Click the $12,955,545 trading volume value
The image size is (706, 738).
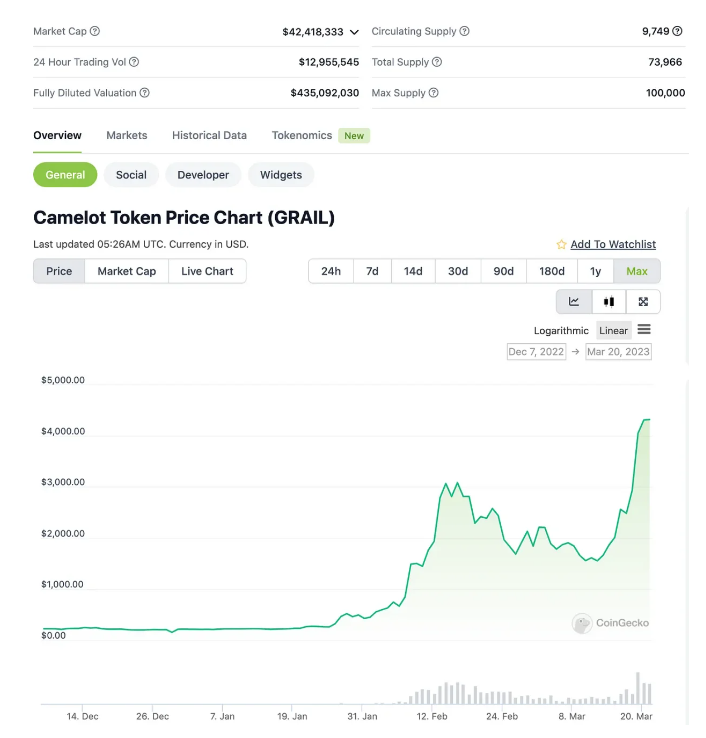click(329, 62)
